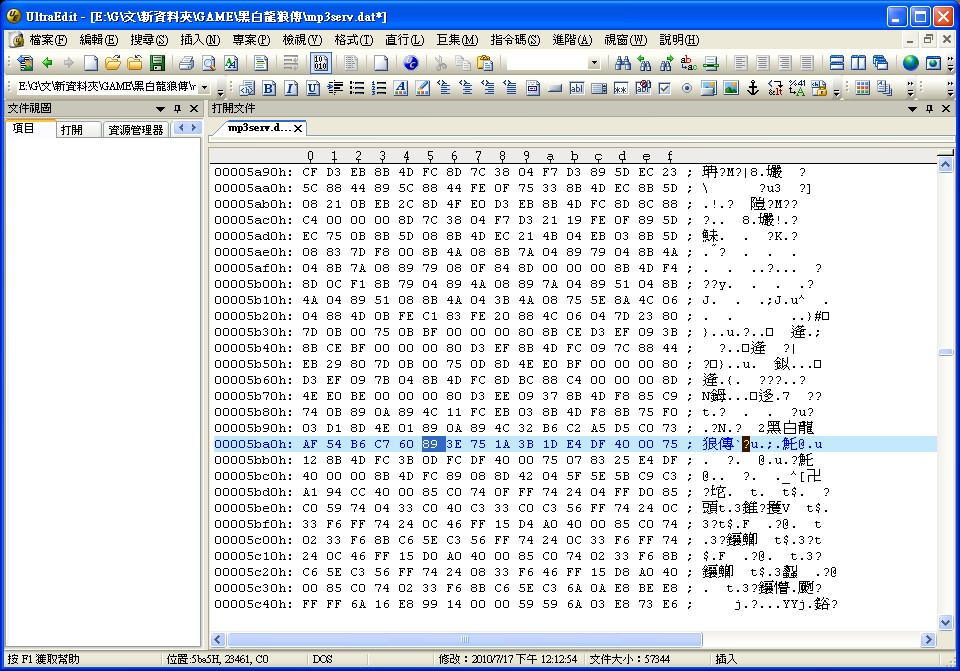The height and width of the screenshot is (671, 960).
Task: Click the Replace icon with red abc
Action: coord(689,62)
